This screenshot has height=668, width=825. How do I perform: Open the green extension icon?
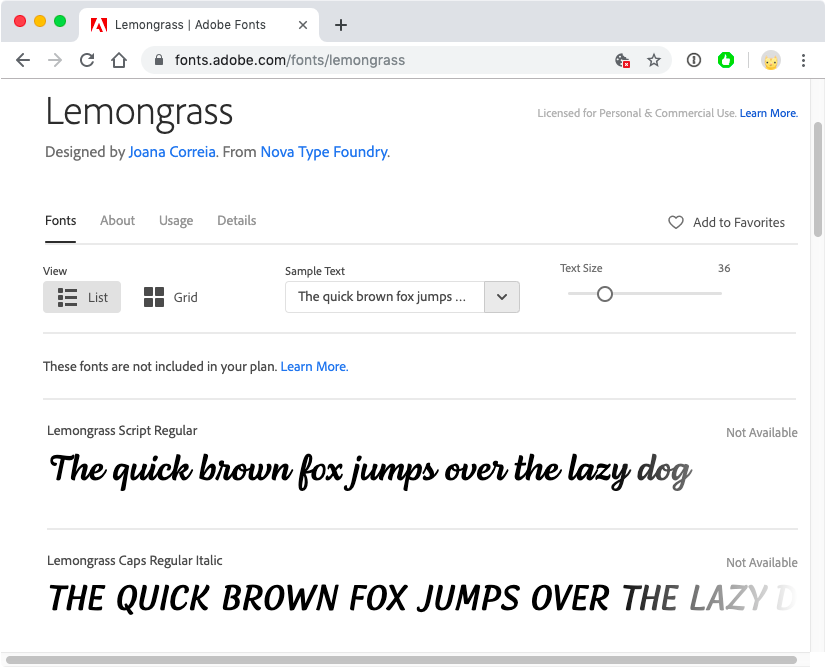(726, 60)
